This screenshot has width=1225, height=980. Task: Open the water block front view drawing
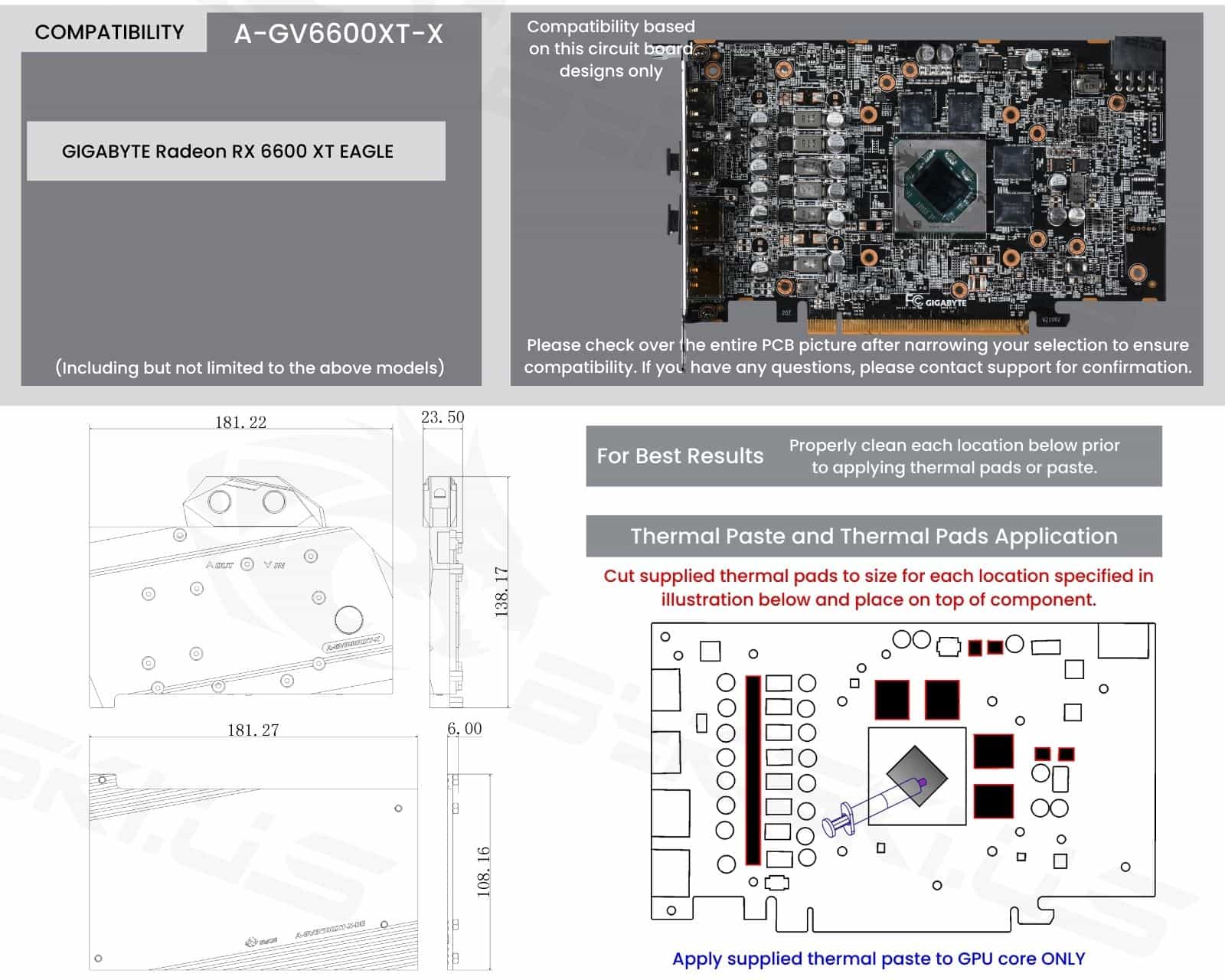tap(241, 591)
